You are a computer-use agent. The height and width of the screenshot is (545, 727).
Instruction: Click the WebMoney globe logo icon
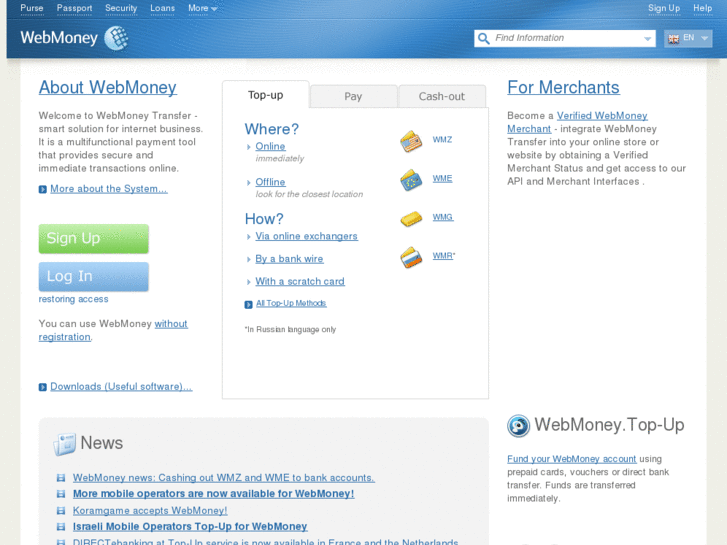pyautogui.click(x=116, y=38)
